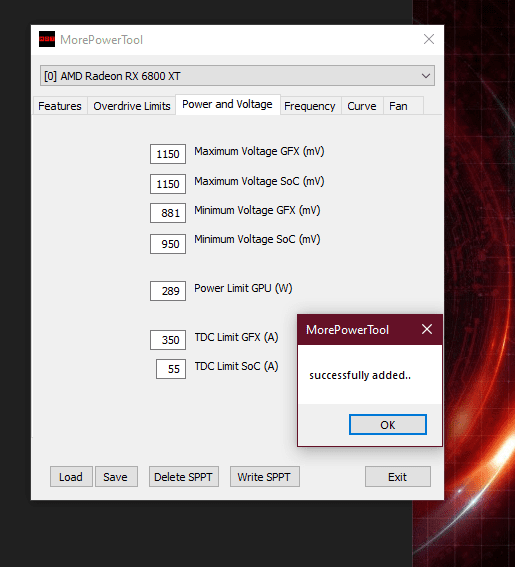Switch to the Overdrive Limits tab
Screen dimensions: 515x567
[x=132, y=106]
